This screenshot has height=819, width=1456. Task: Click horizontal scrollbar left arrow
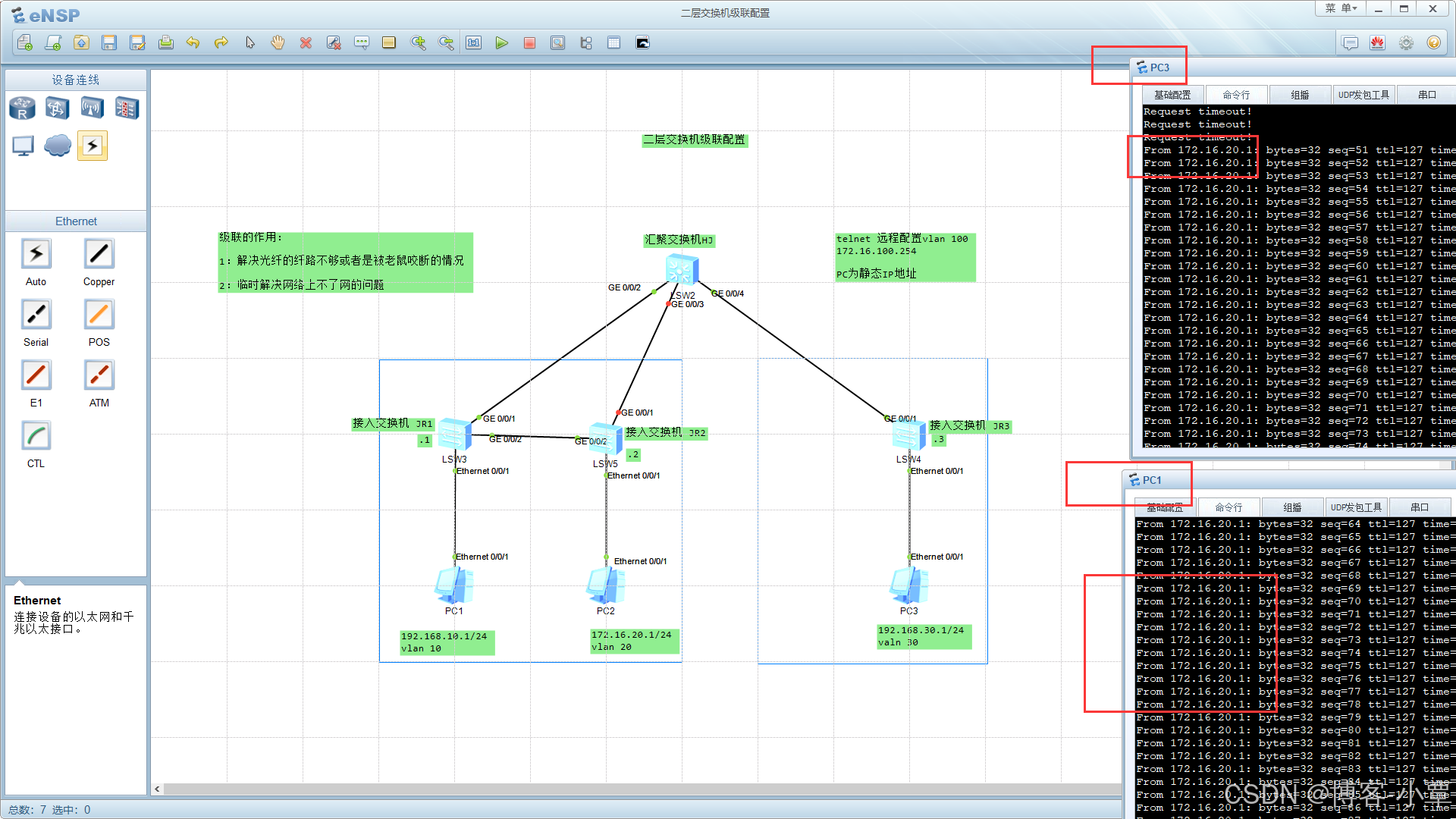(157, 789)
